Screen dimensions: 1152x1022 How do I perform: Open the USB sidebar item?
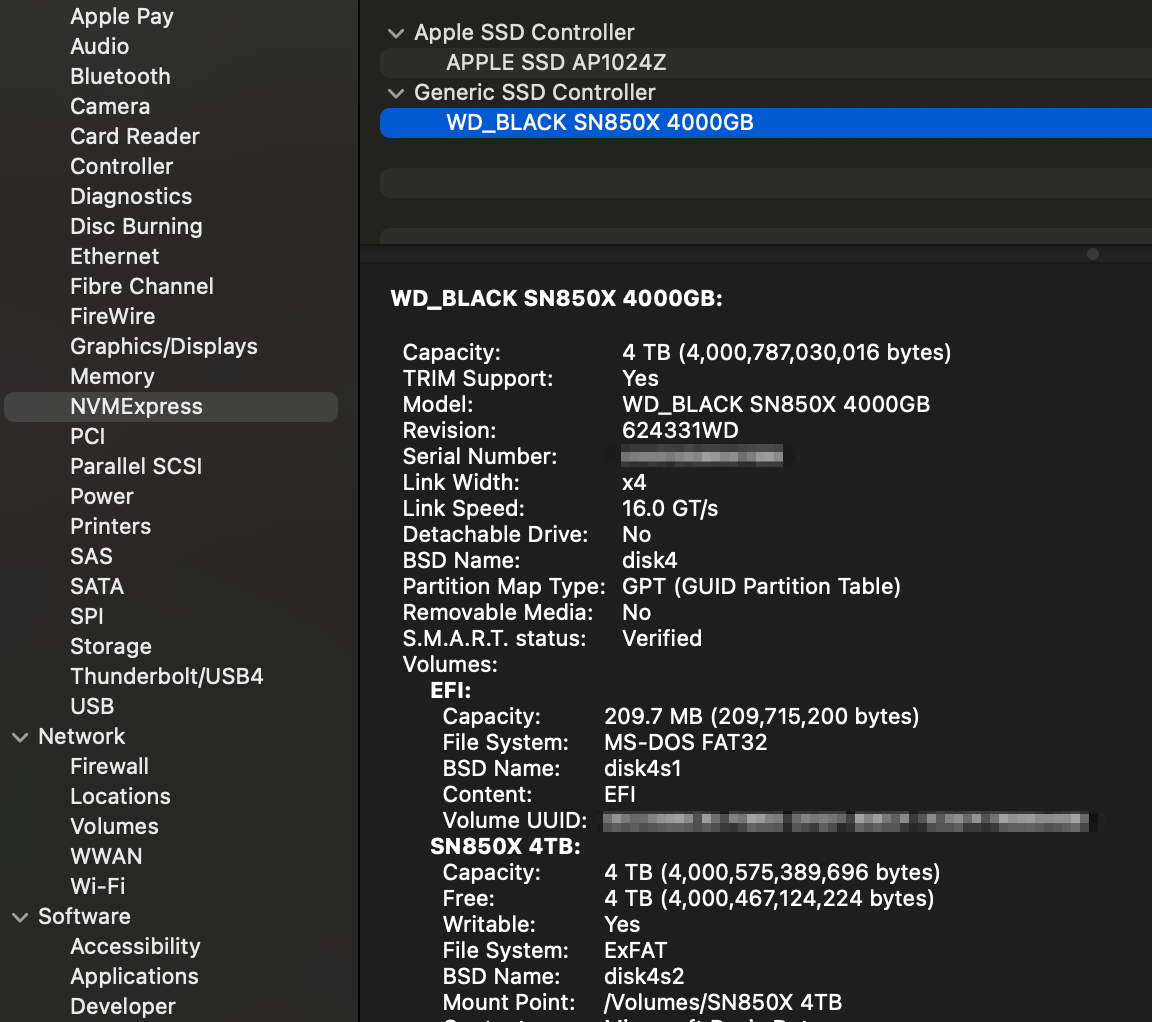pos(92,707)
